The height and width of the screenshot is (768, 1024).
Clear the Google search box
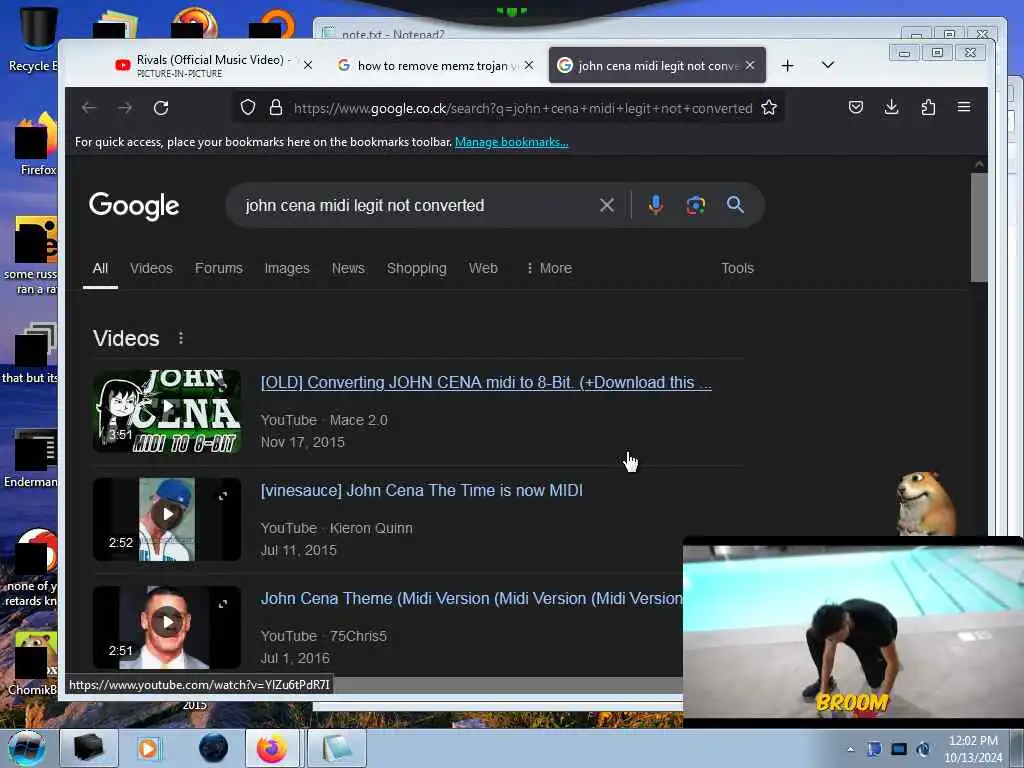[x=607, y=206]
